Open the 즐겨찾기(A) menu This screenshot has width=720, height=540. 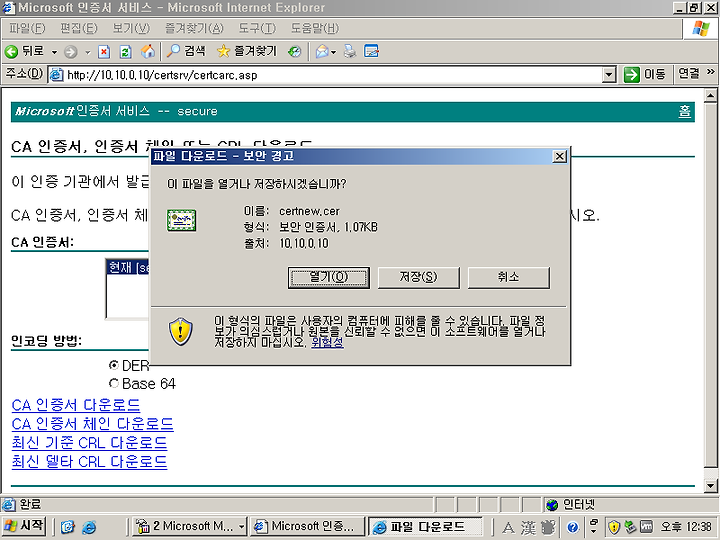pos(194,28)
